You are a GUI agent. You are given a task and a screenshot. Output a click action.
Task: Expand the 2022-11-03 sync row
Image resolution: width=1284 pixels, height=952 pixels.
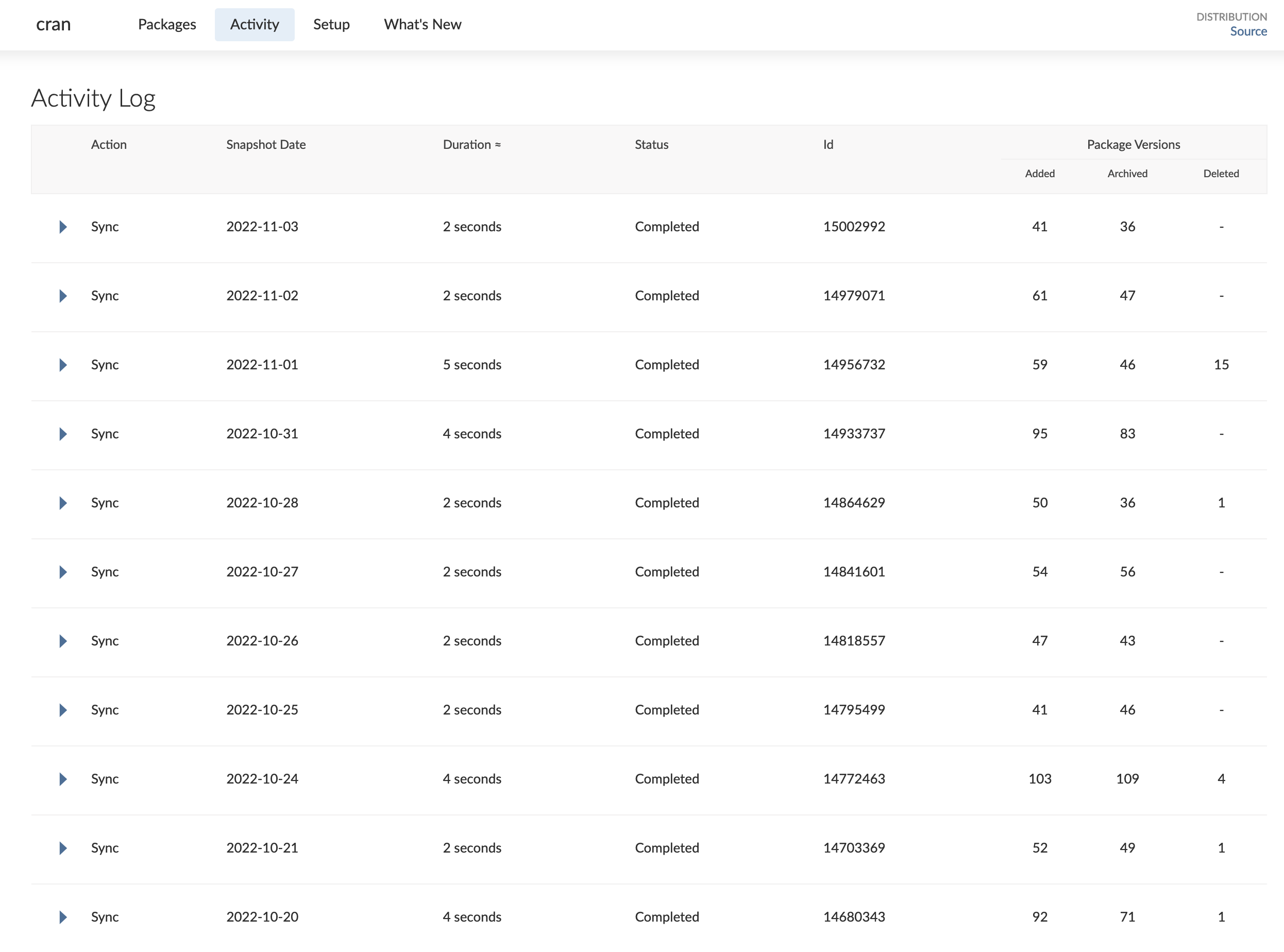(x=63, y=227)
